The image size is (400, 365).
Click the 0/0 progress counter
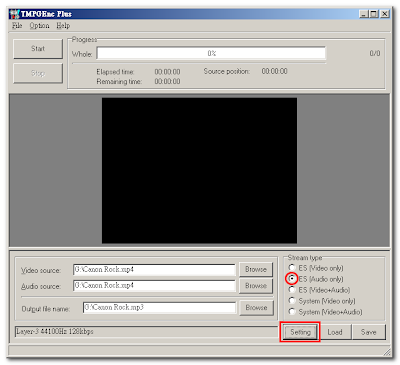[x=375, y=53]
